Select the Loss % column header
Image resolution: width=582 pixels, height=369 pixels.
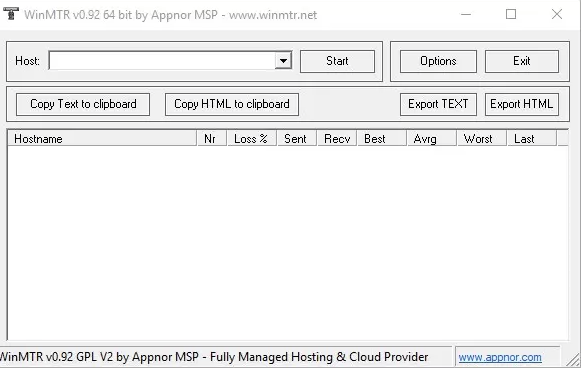[x=252, y=139]
